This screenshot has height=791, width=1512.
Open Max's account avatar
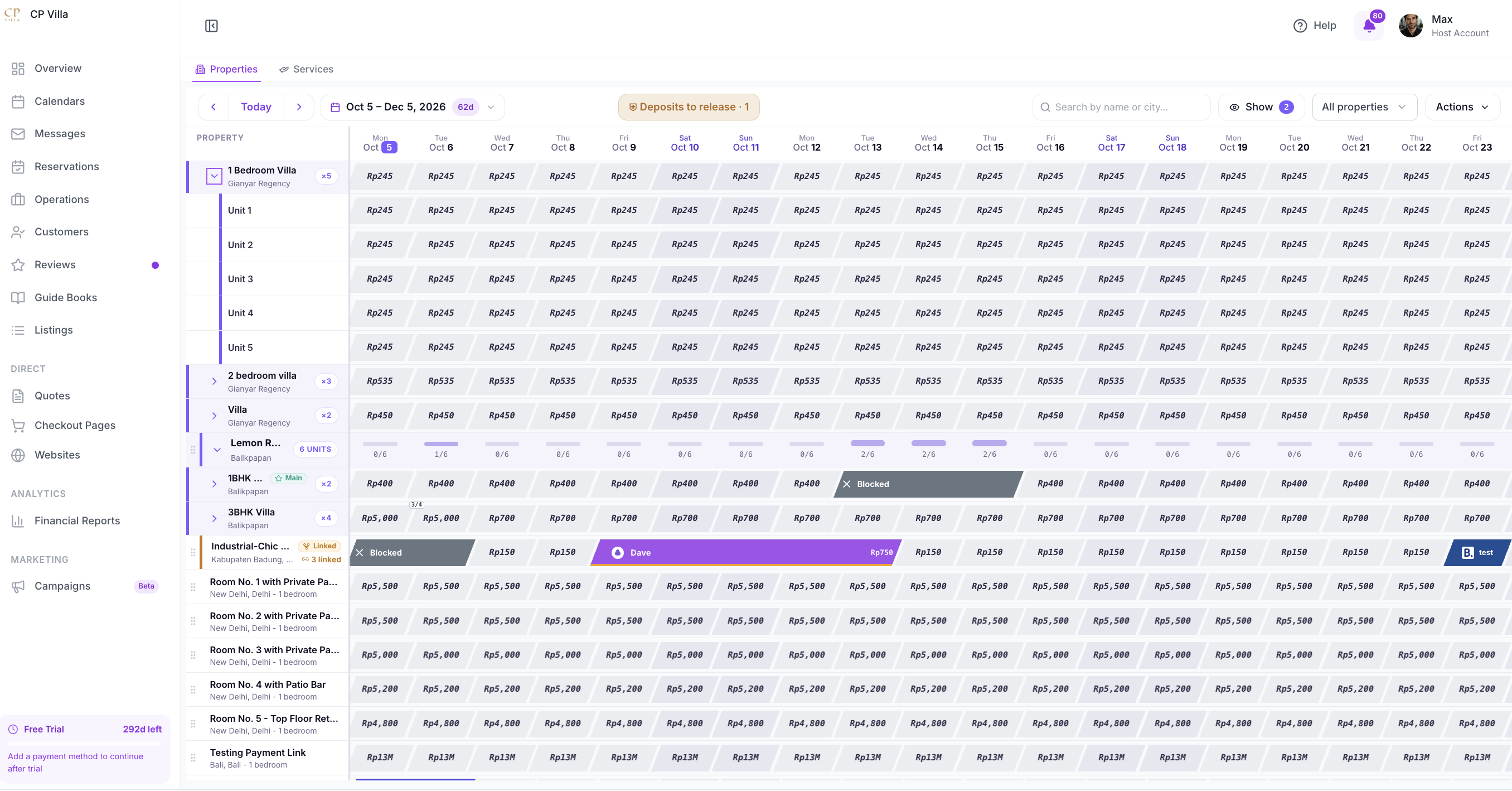tap(1410, 26)
